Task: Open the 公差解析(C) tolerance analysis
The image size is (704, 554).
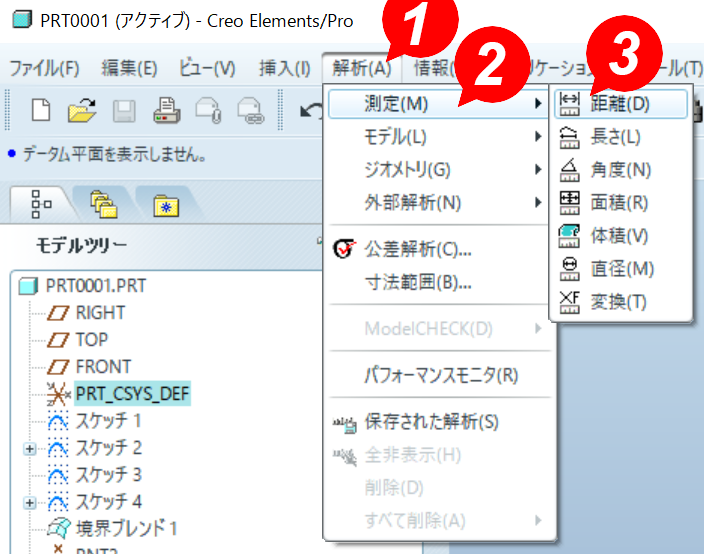Action: pyautogui.click(x=417, y=248)
